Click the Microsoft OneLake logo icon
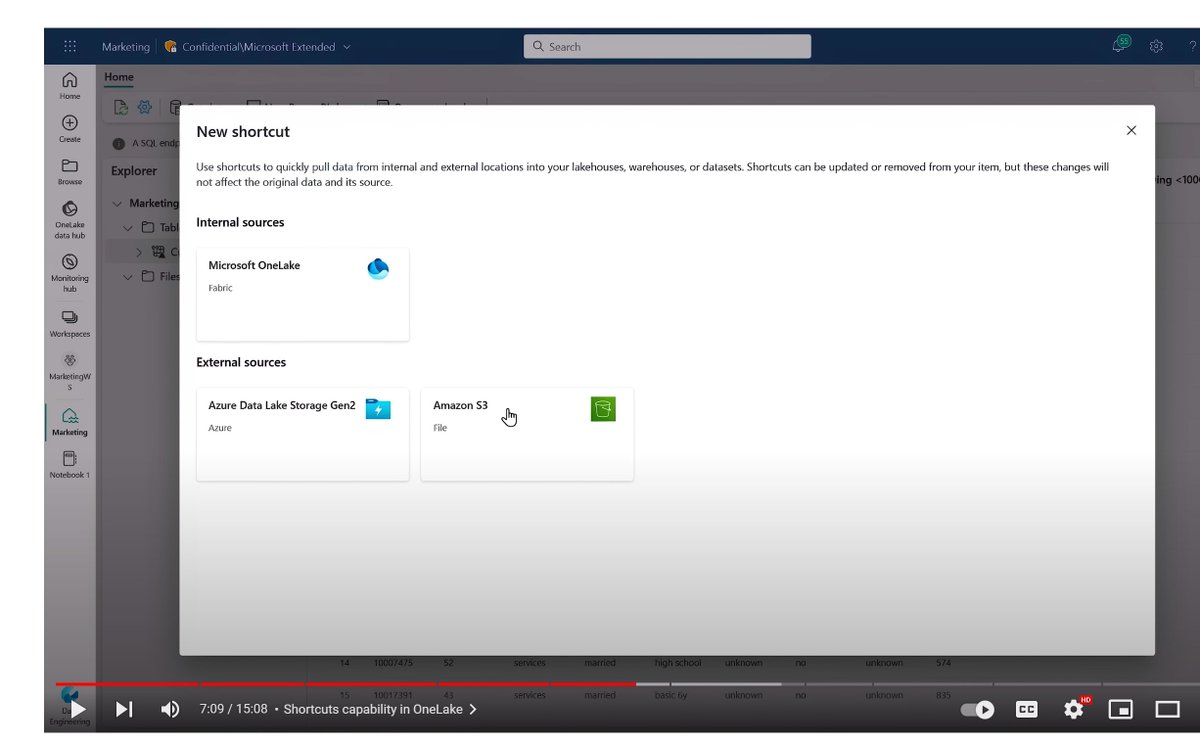 pyautogui.click(x=378, y=268)
